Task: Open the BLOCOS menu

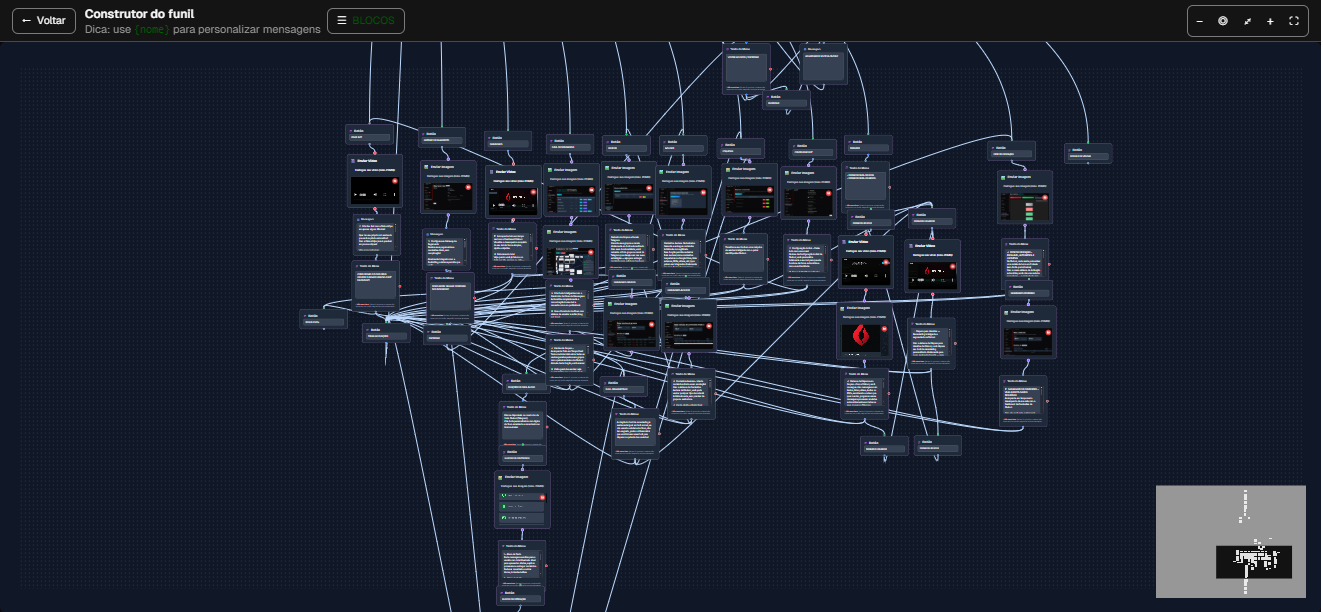Action: (366, 21)
